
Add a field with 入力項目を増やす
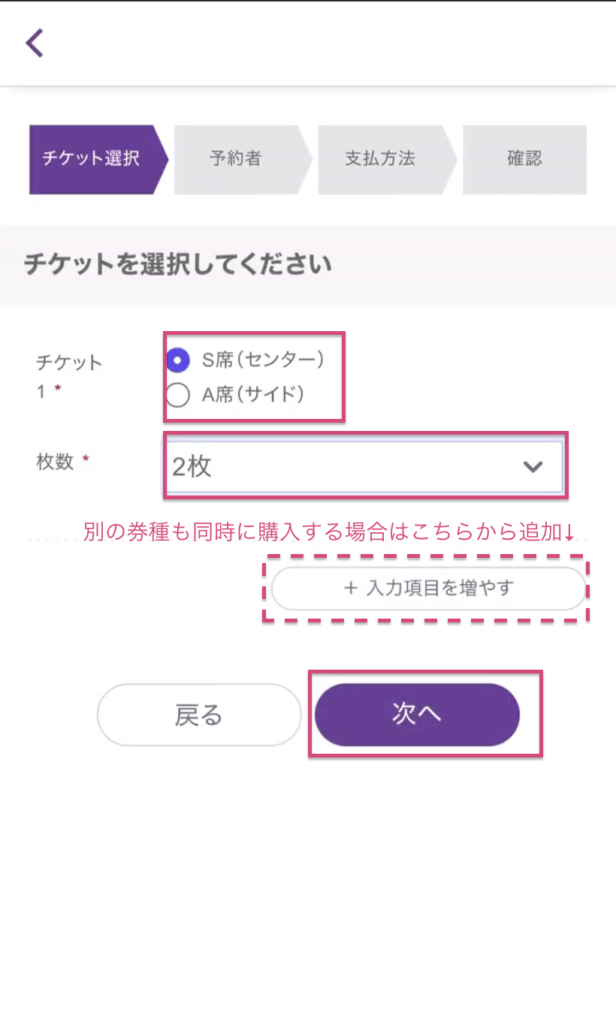428,589
